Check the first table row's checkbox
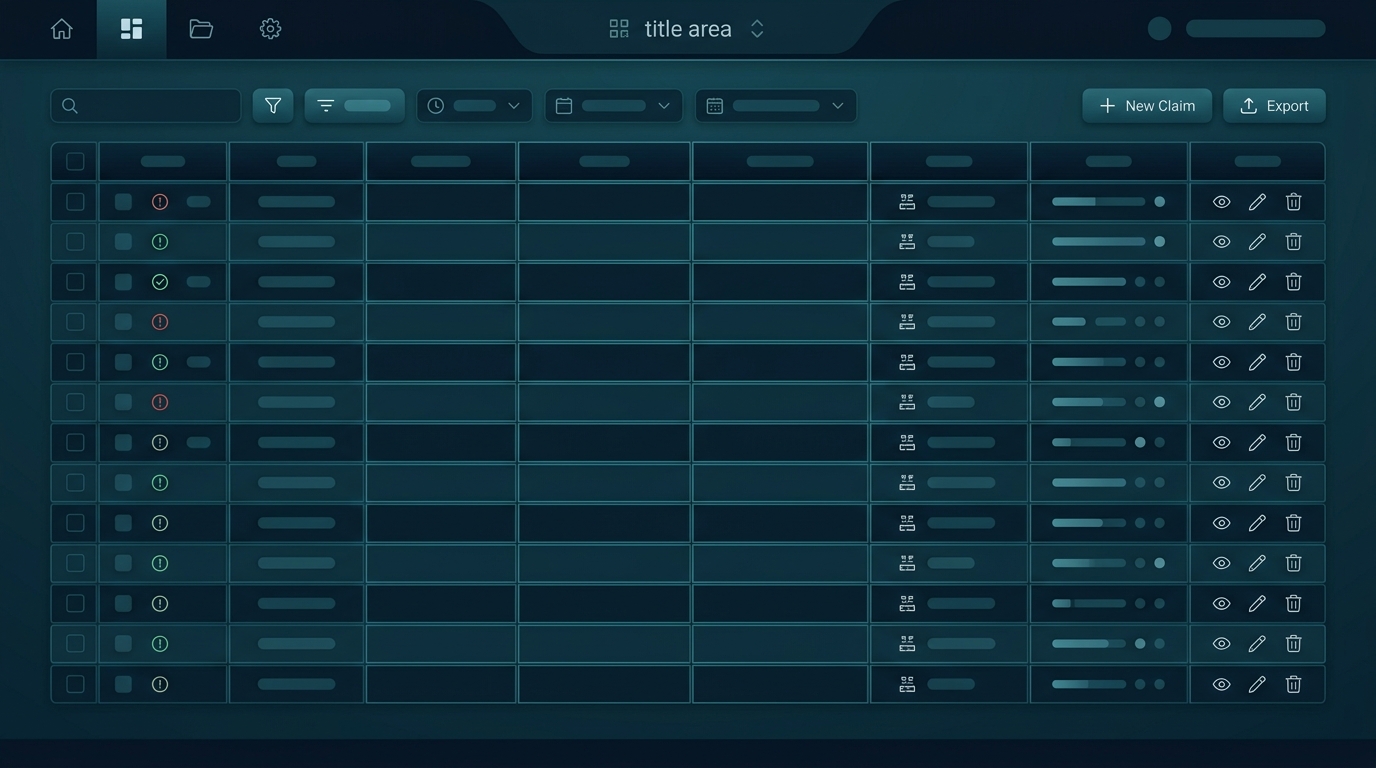 75,202
